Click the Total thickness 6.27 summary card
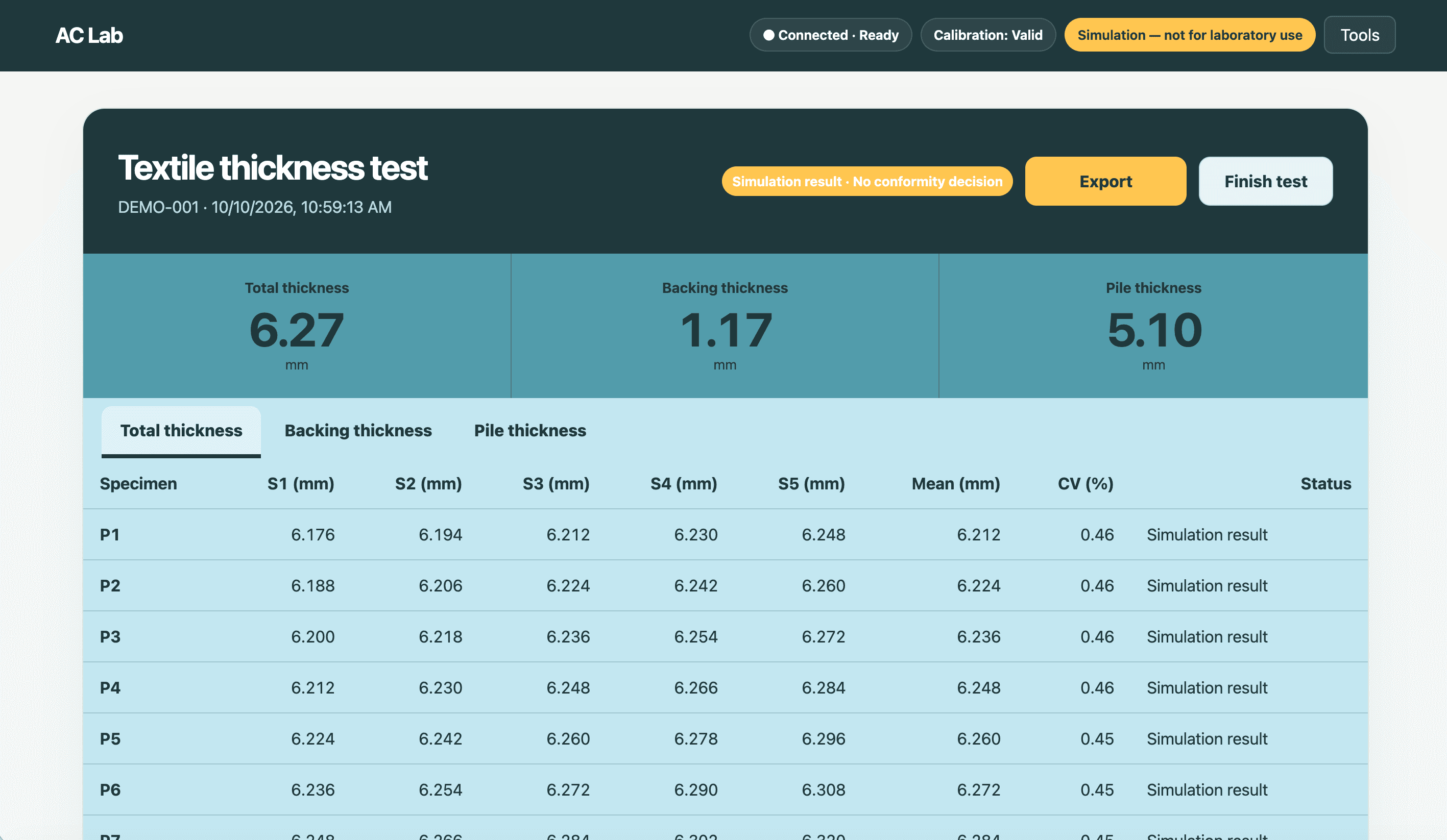 (297, 326)
